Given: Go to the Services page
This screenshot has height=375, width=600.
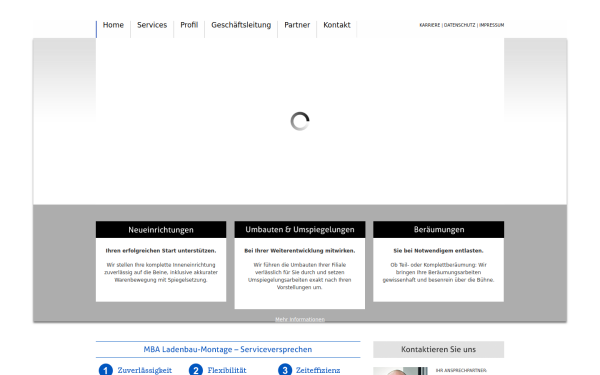Looking at the screenshot, I should [152, 25].
